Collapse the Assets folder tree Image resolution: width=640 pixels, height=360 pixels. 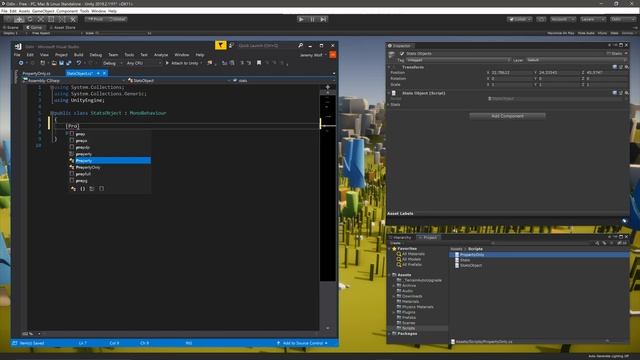coord(389,275)
